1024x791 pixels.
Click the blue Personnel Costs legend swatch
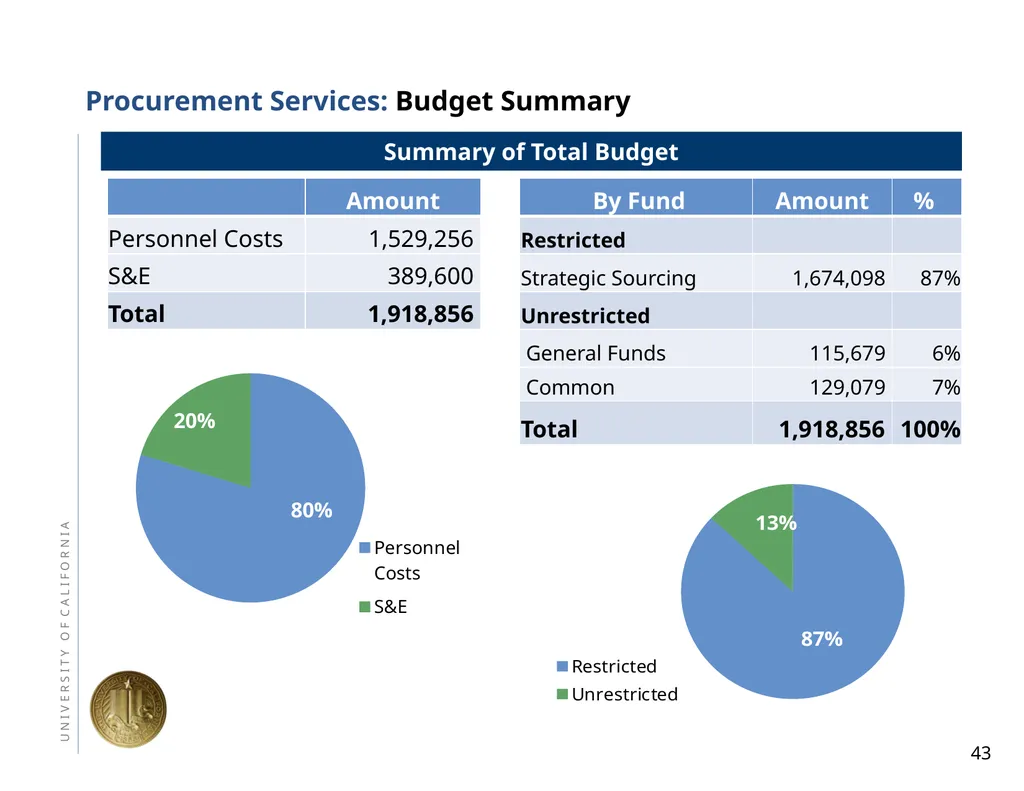365,547
